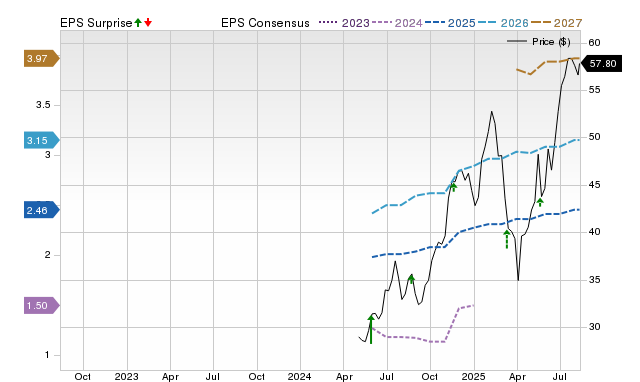Click the green surprise arrow near price 45
This screenshot has height=382, width=640.
(x=453, y=187)
